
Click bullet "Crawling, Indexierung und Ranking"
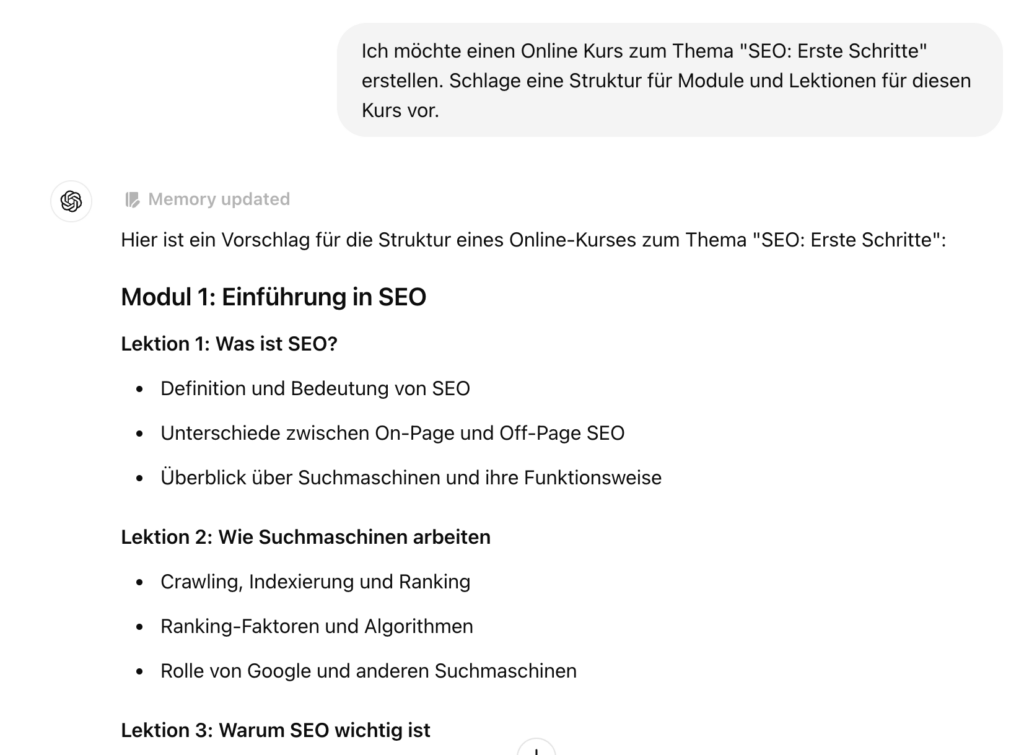click(x=315, y=582)
